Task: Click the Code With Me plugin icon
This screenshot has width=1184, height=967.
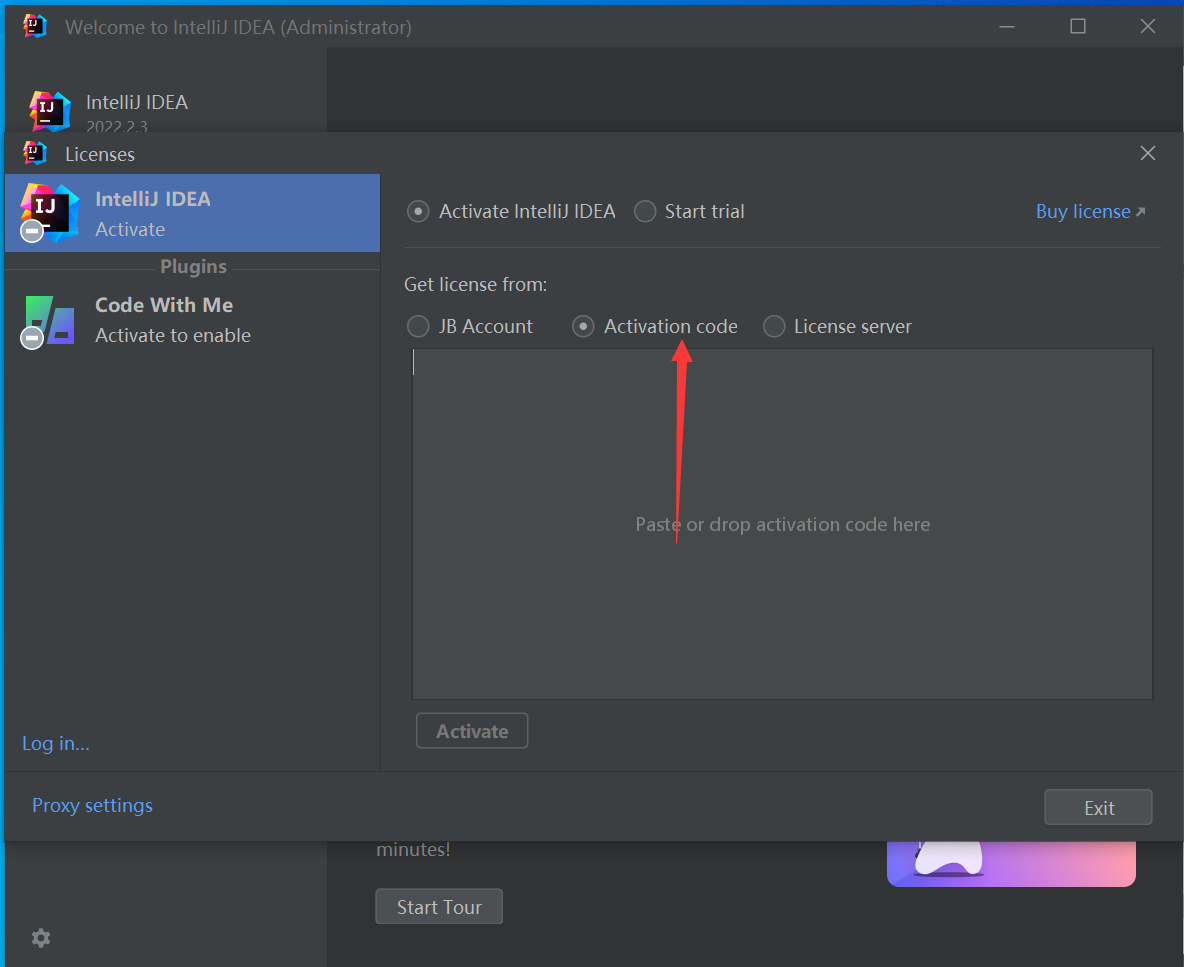Action: coord(49,320)
